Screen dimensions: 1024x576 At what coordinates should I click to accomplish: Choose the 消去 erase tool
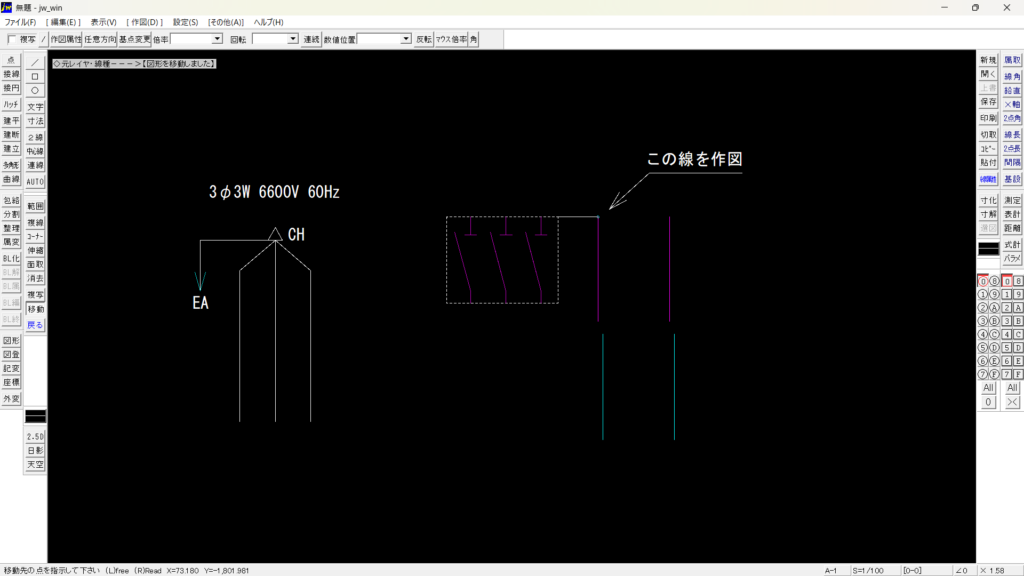click(36, 278)
